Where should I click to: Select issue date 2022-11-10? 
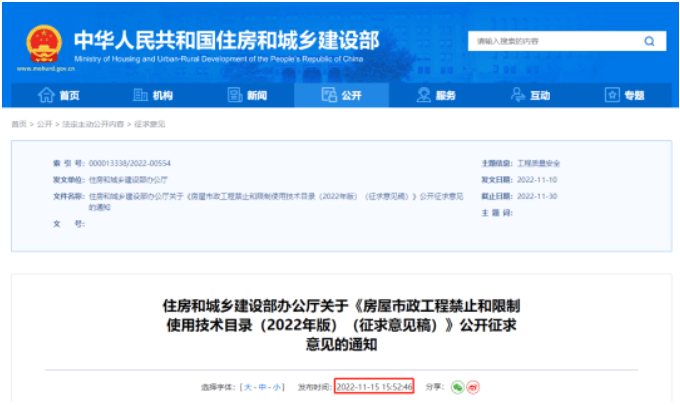pyautogui.click(x=537, y=180)
